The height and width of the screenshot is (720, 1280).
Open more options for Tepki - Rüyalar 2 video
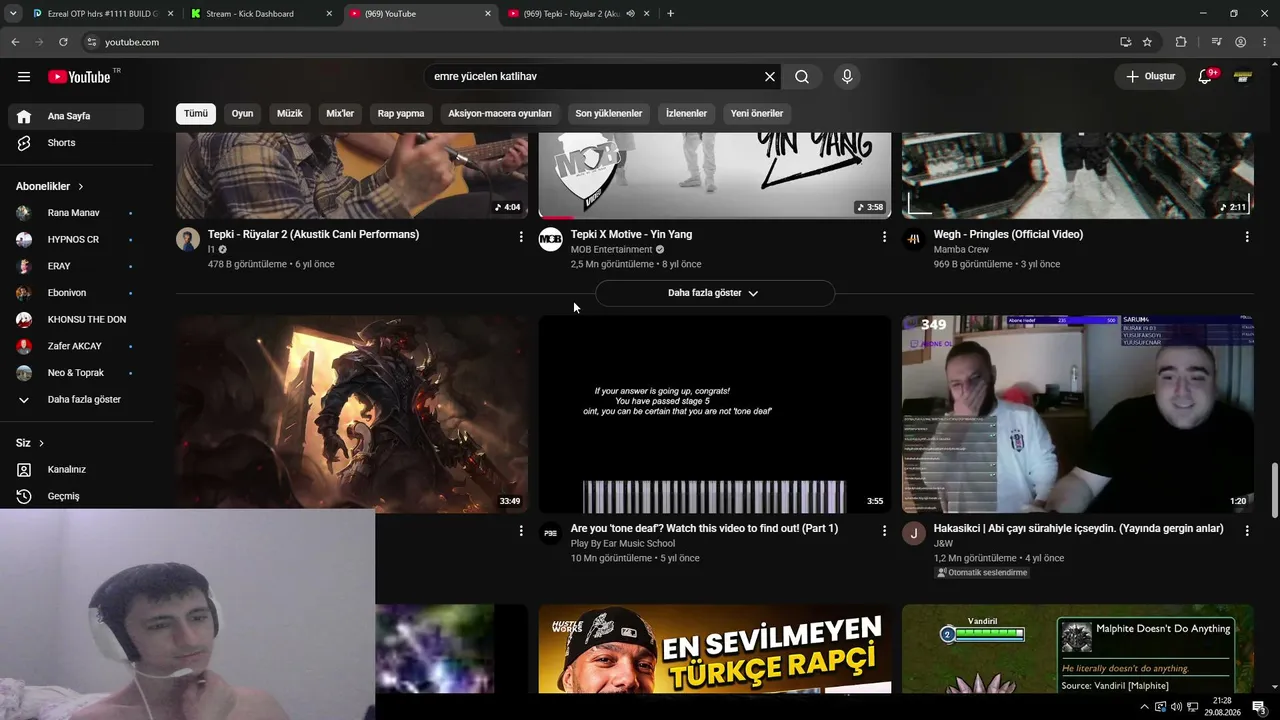521,237
